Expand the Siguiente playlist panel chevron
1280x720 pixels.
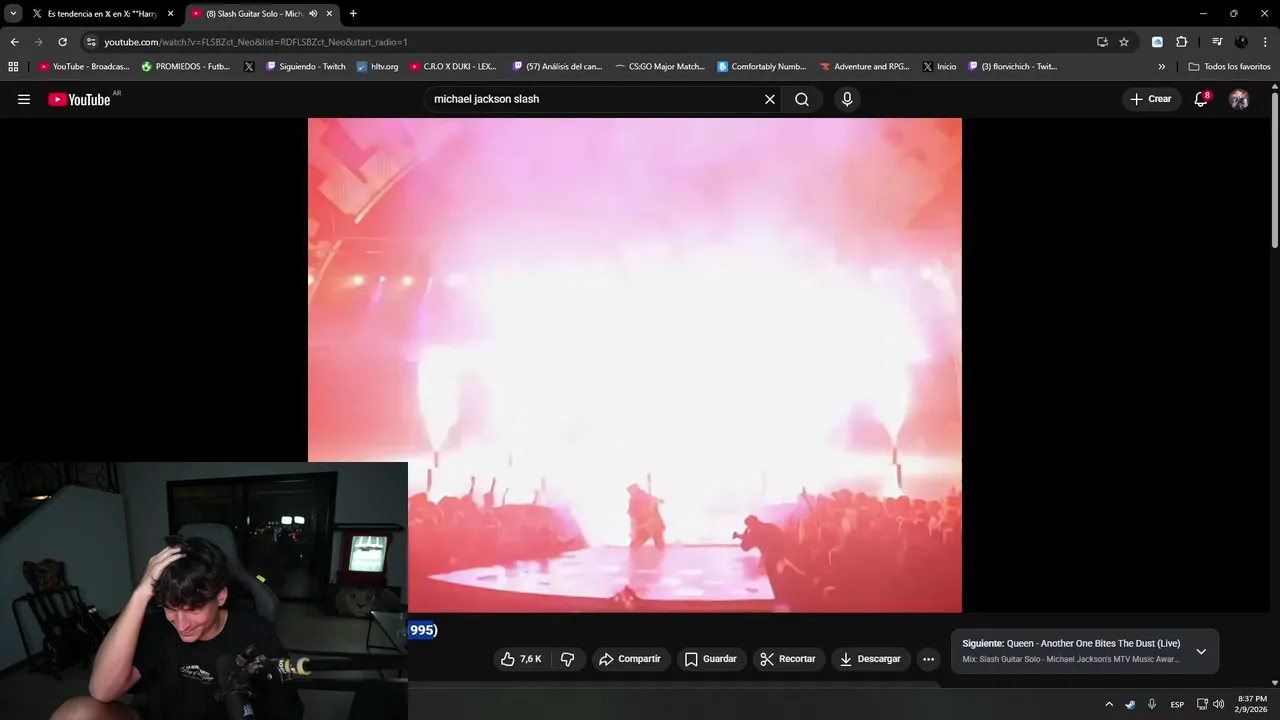pyautogui.click(x=1201, y=651)
